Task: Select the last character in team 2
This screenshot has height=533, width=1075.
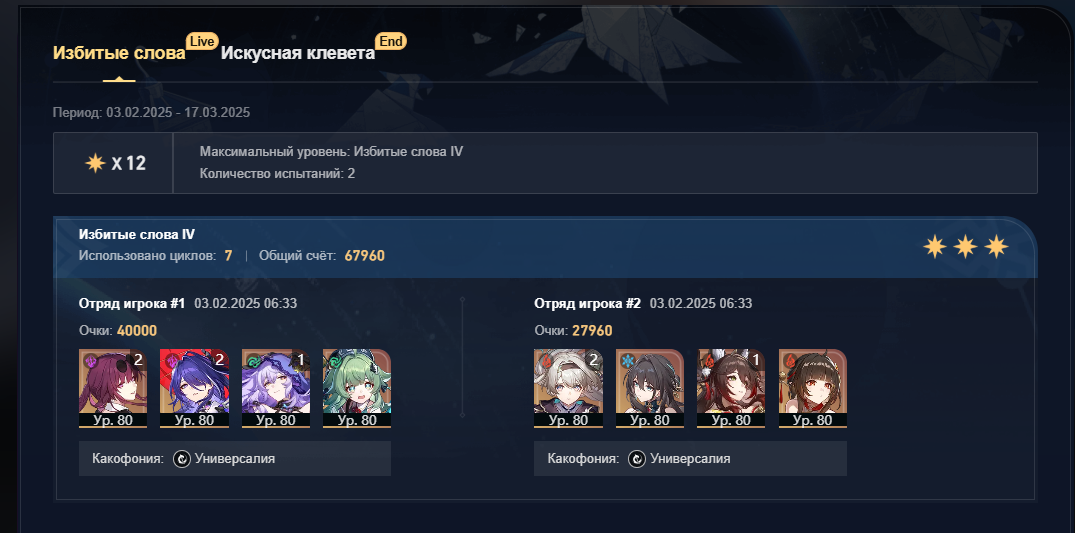Action: coord(813,388)
